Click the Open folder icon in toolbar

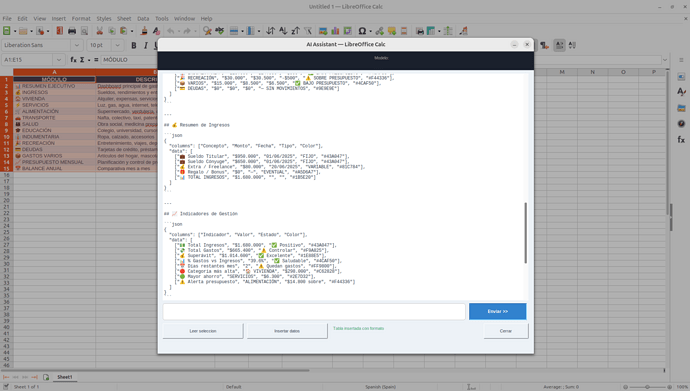click(x=23, y=31)
